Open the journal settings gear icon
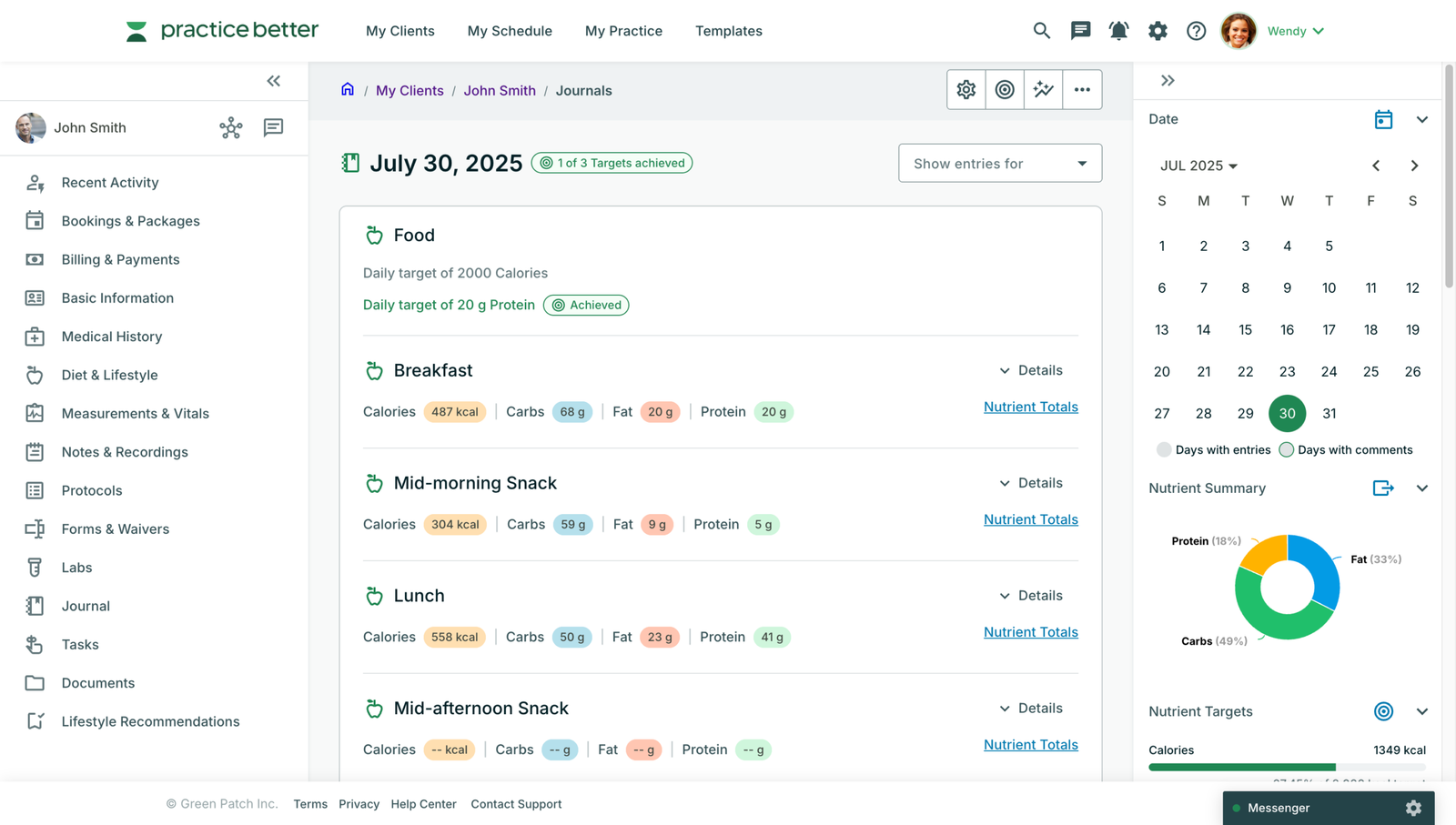The height and width of the screenshot is (825, 1456). (966, 89)
